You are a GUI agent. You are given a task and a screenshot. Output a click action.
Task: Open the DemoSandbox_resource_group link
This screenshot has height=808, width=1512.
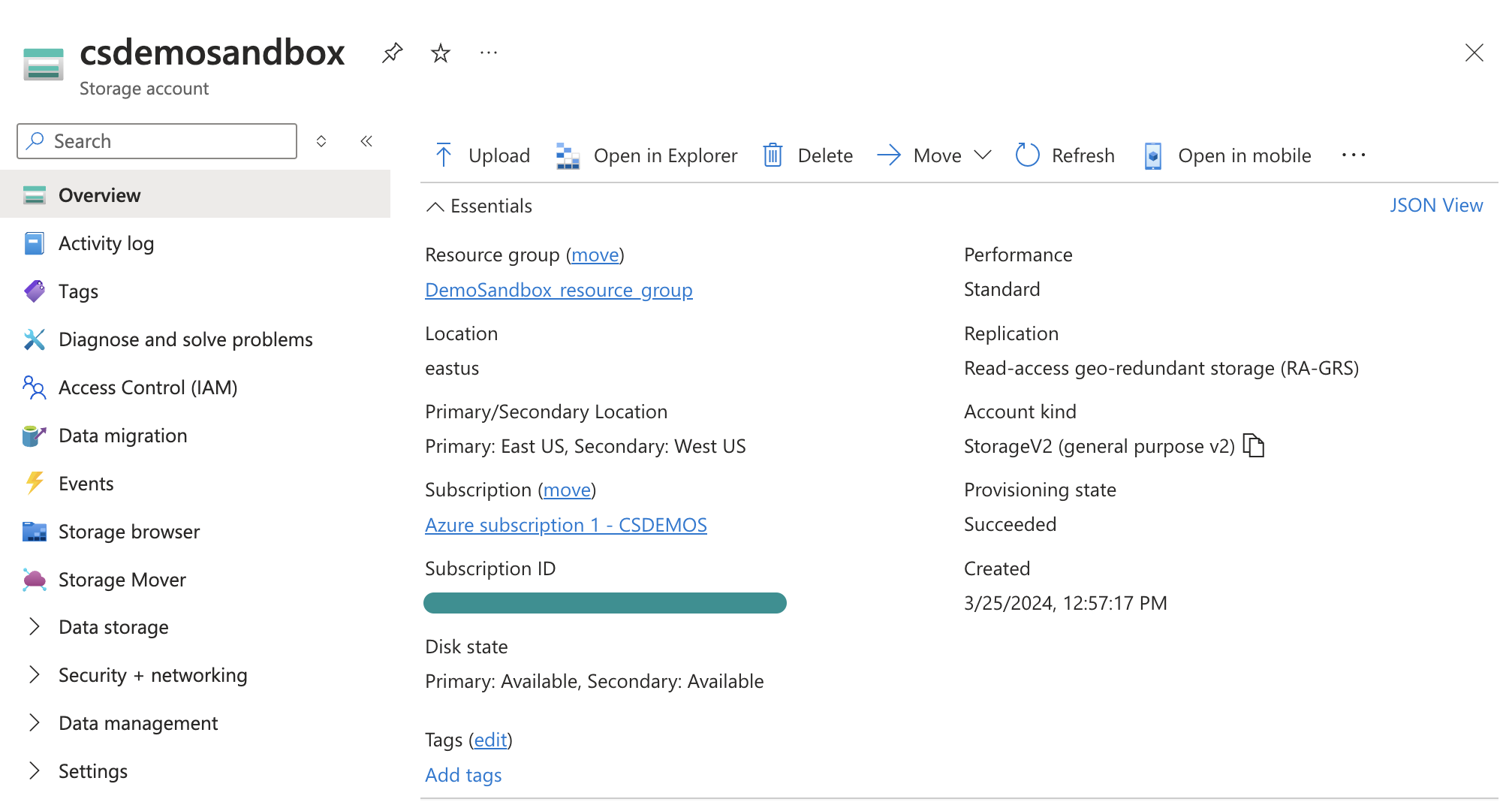(x=559, y=290)
